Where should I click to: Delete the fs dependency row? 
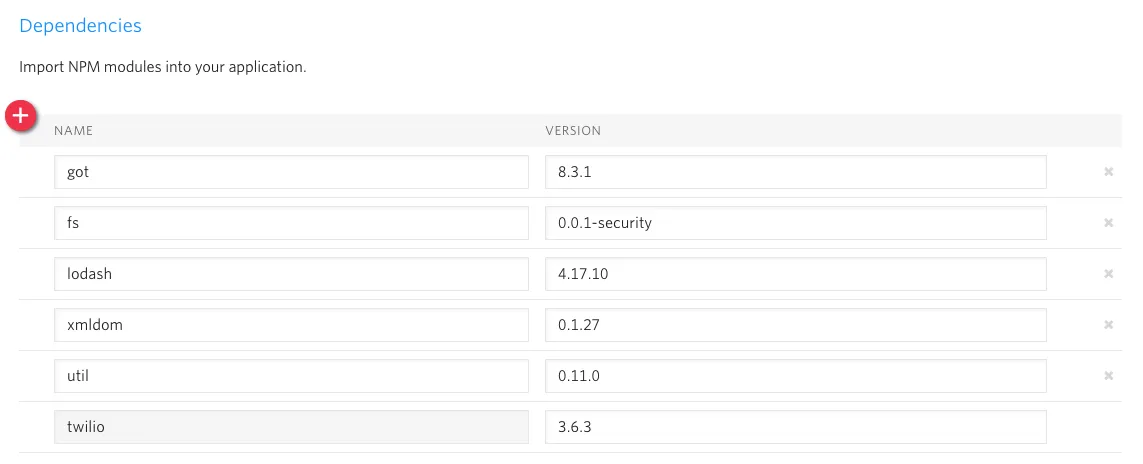tap(1108, 223)
